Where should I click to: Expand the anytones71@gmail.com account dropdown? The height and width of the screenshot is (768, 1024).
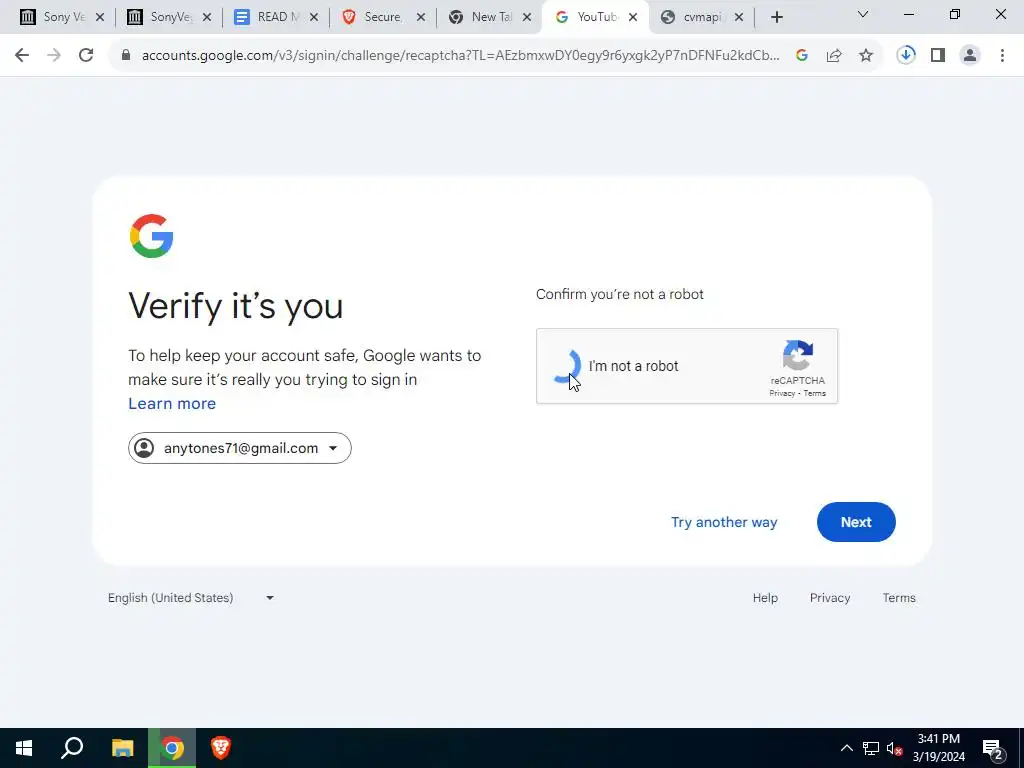tap(240, 448)
